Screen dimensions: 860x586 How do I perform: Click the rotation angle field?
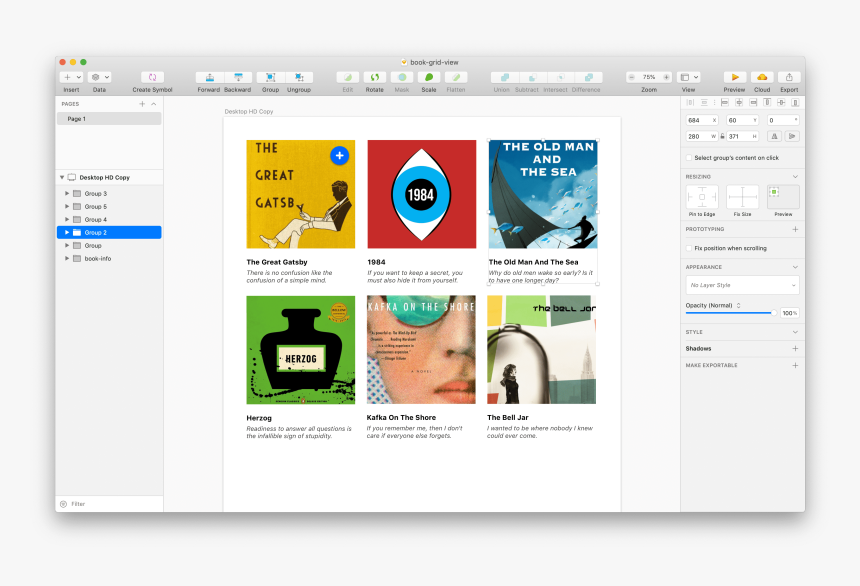783,120
